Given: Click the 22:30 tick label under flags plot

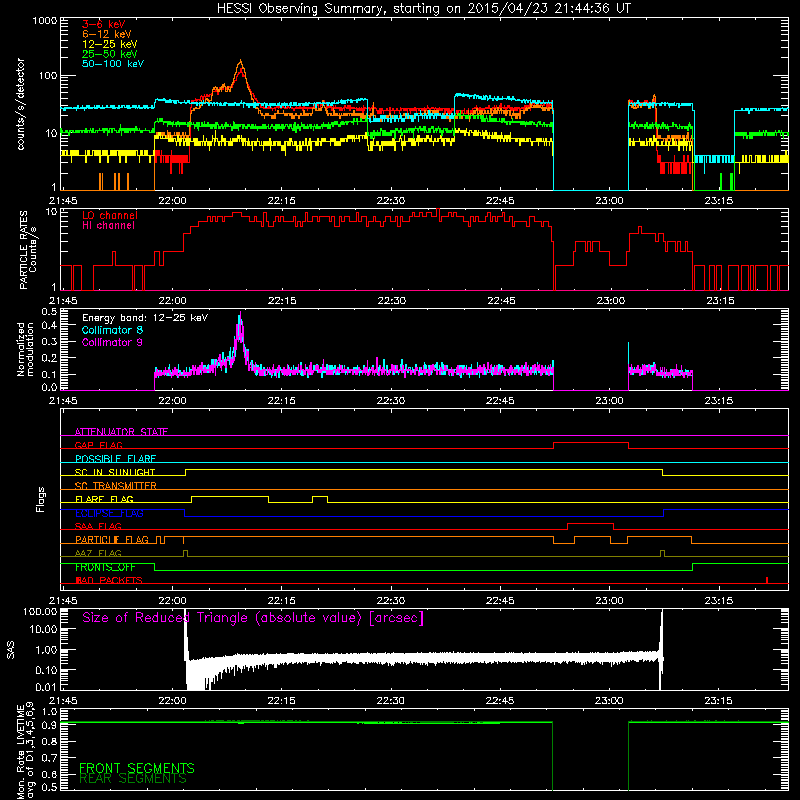Looking at the screenshot, I should click(391, 601).
